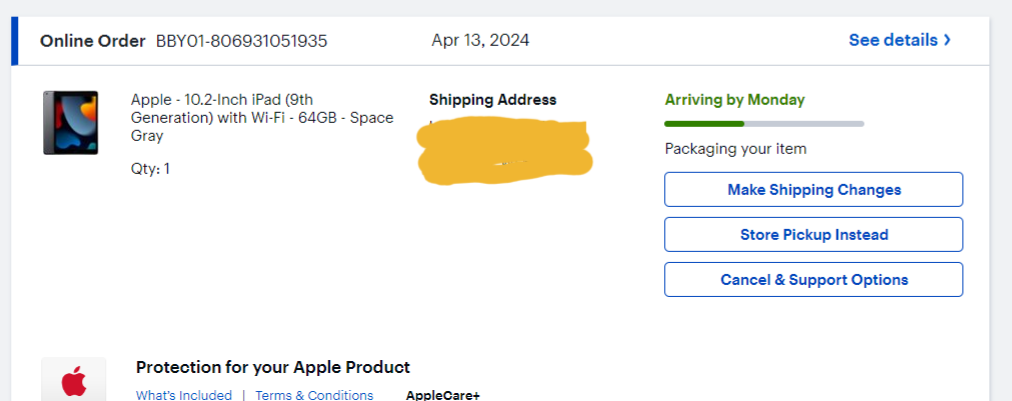Click the Packaging your item status
The height and width of the screenshot is (401, 1012).
pyautogui.click(x=735, y=149)
